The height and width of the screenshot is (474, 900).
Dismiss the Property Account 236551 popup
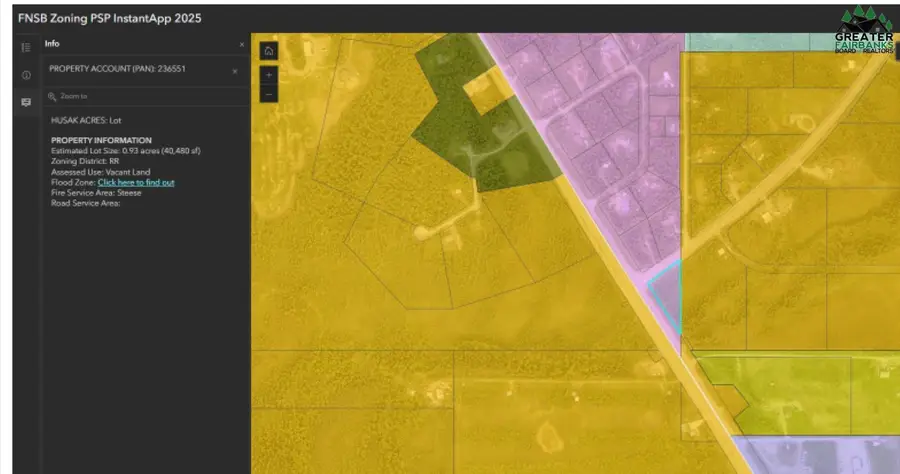pyautogui.click(x=235, y=71)
